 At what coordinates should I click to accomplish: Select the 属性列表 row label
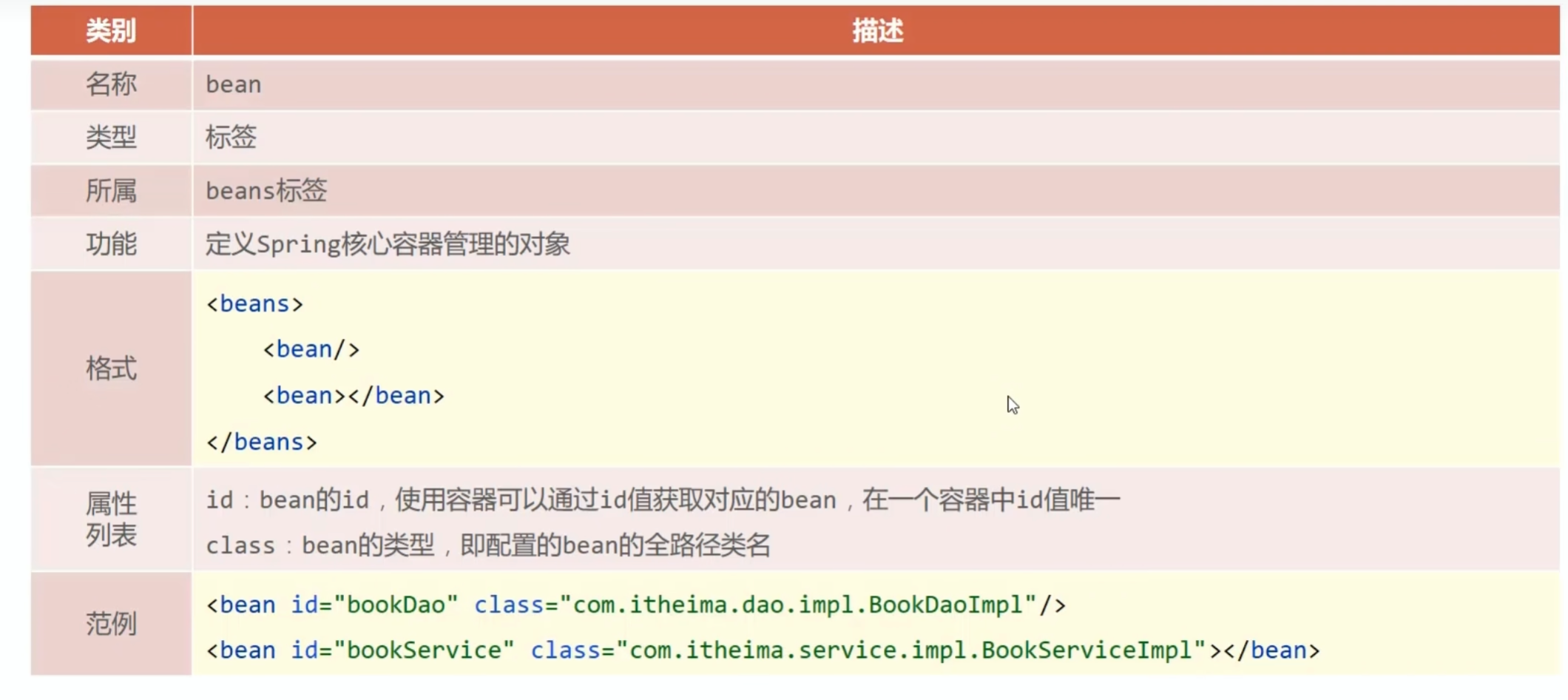[x=111, y=519]
